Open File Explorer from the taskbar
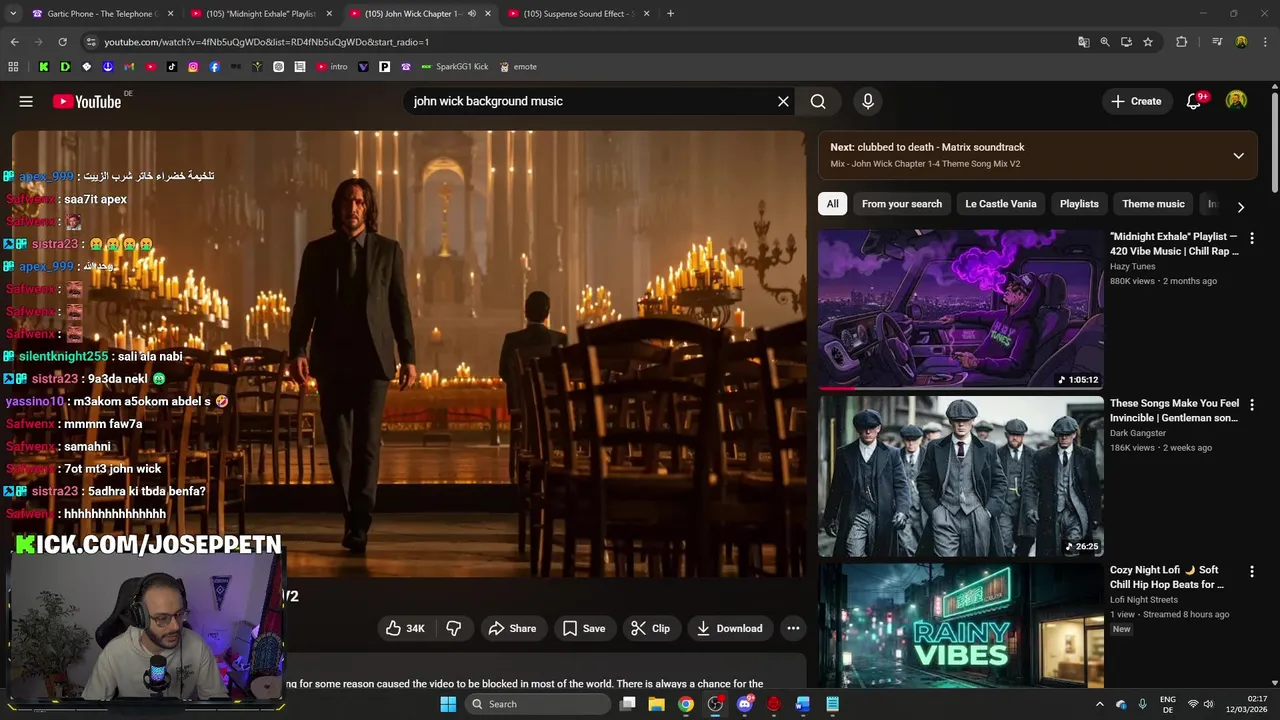 pyautogui.click(x=657, y=704)
